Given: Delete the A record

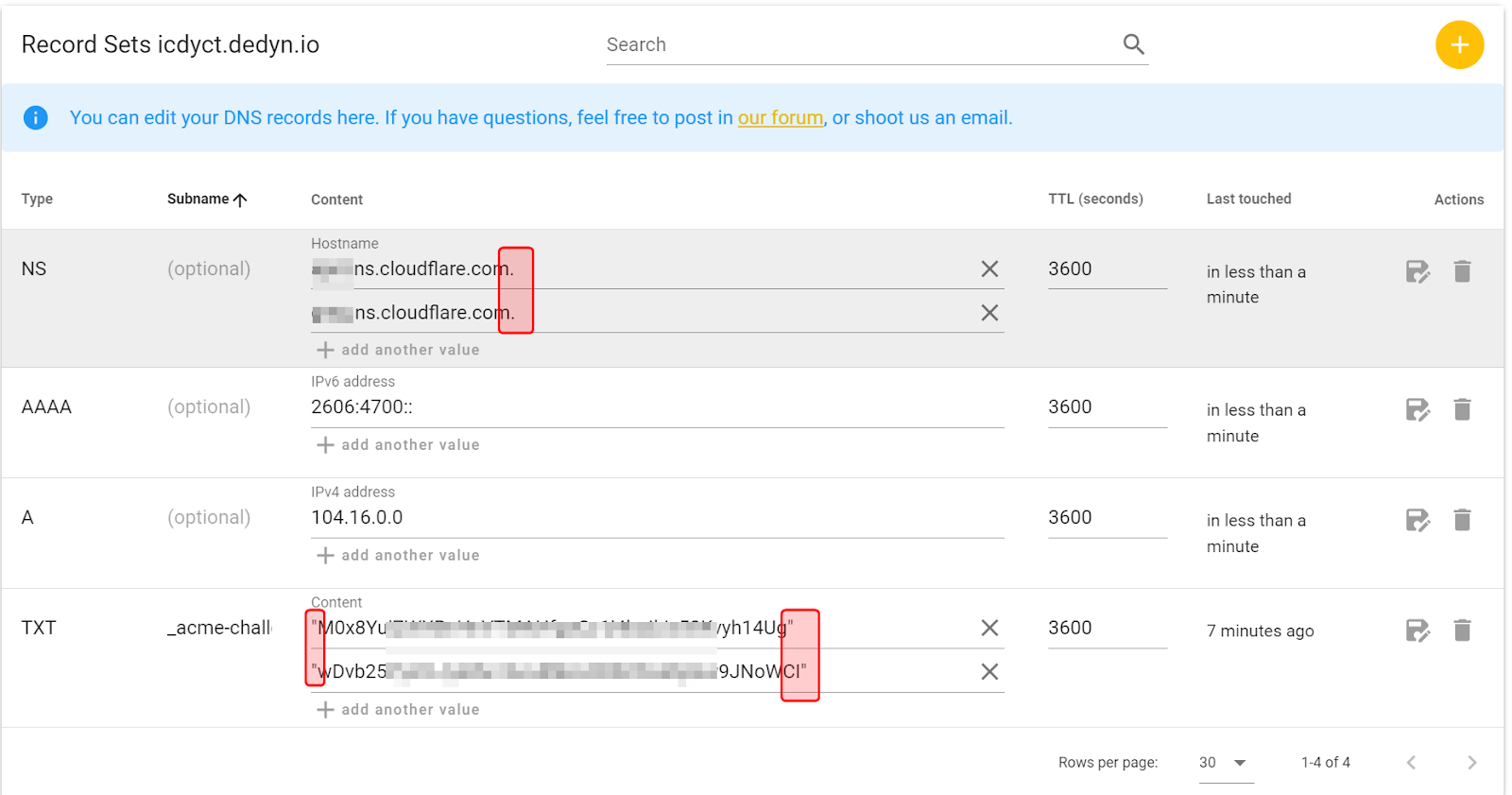Looking at the screenshot, I should click(1462, 521).
